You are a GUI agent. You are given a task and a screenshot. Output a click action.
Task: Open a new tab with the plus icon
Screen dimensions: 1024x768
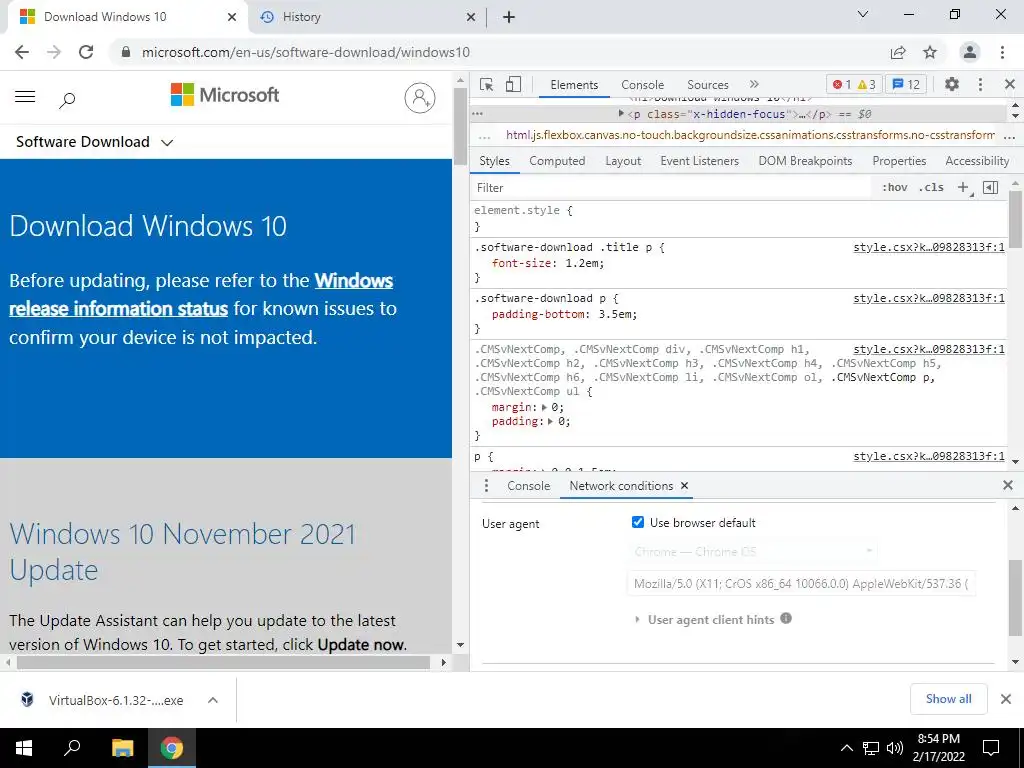[x=509, y=17]
